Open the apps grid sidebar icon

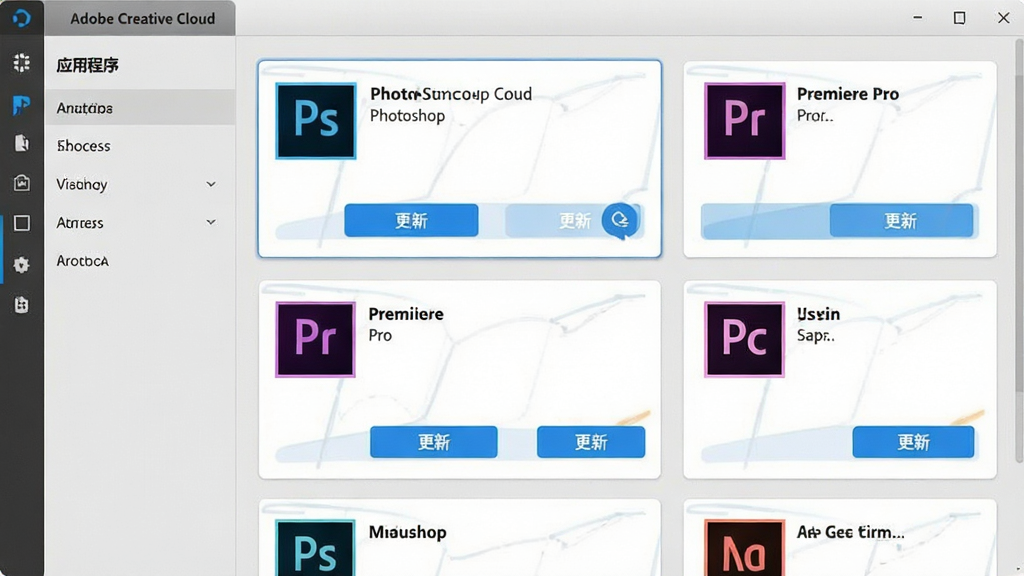click(x=22, y=63)
